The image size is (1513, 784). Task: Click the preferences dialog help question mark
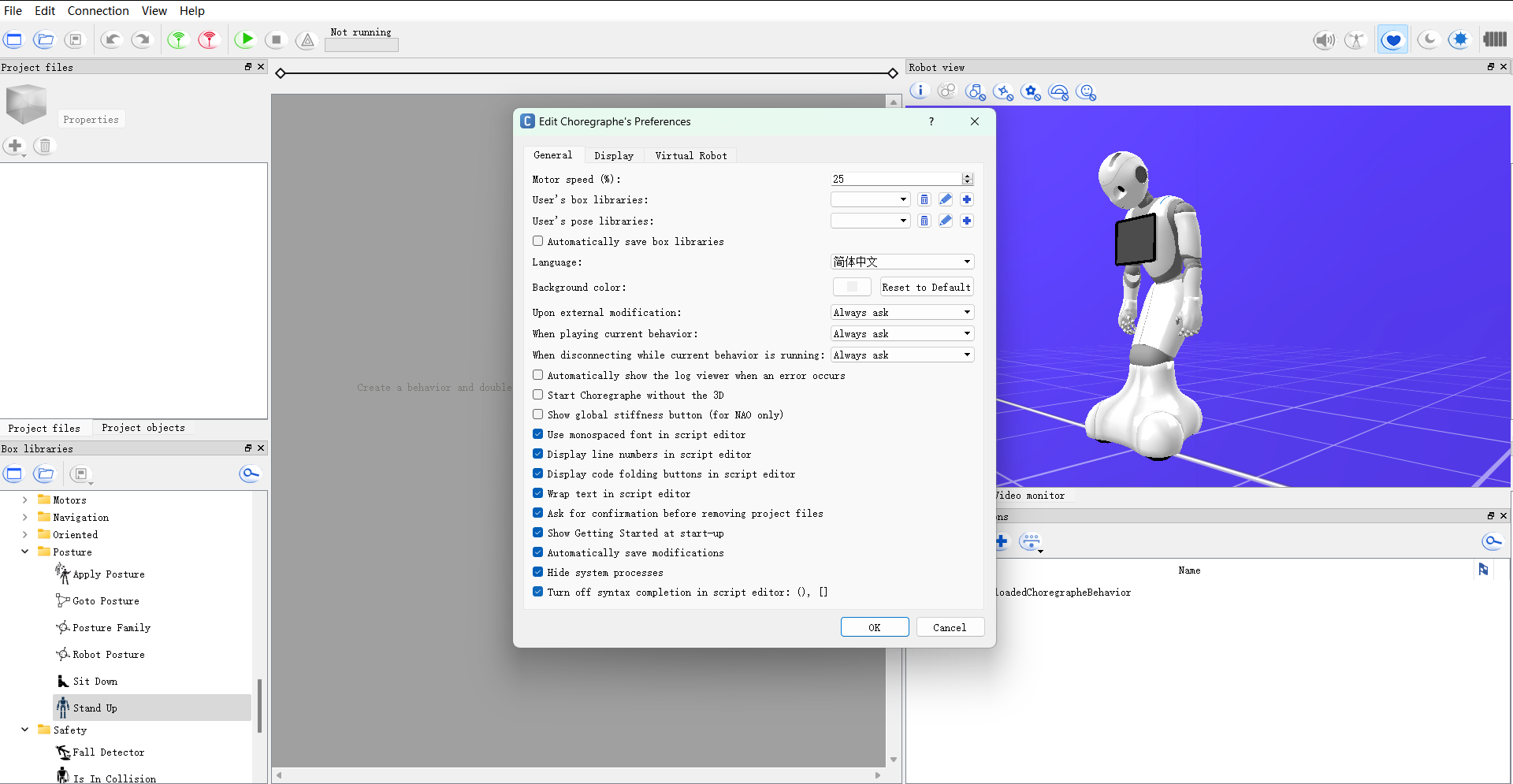(x=931, y=121)
